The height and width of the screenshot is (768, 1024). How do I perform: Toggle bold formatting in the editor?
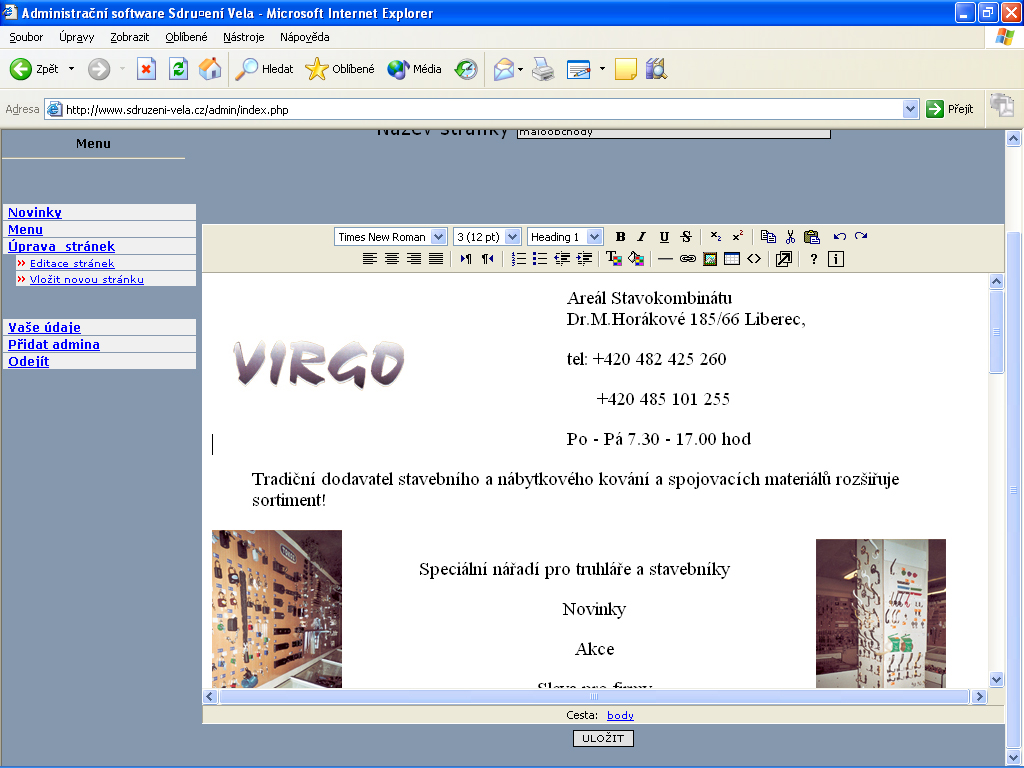point(620,237)
